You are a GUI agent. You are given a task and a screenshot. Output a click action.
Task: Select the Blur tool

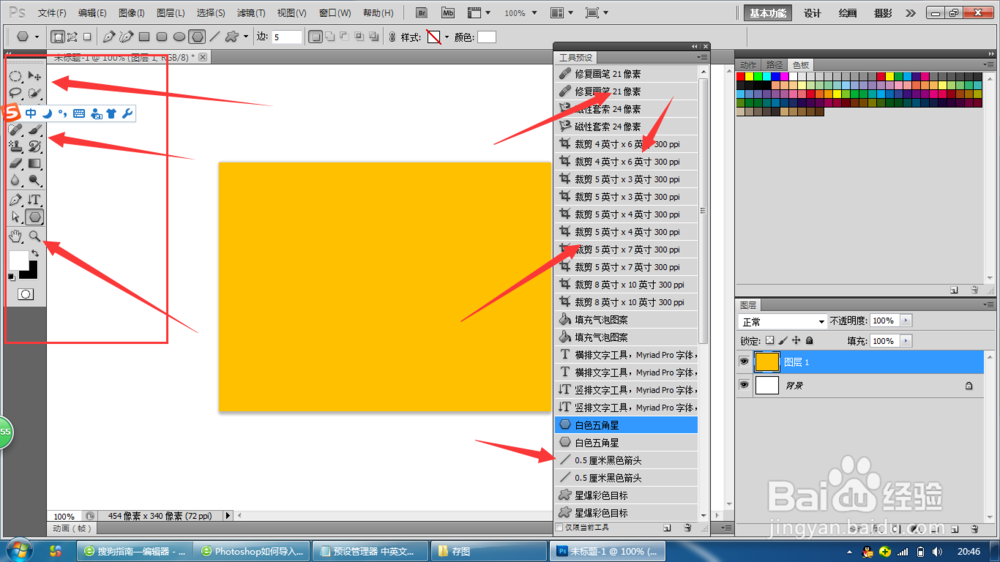tap(15, 181)
